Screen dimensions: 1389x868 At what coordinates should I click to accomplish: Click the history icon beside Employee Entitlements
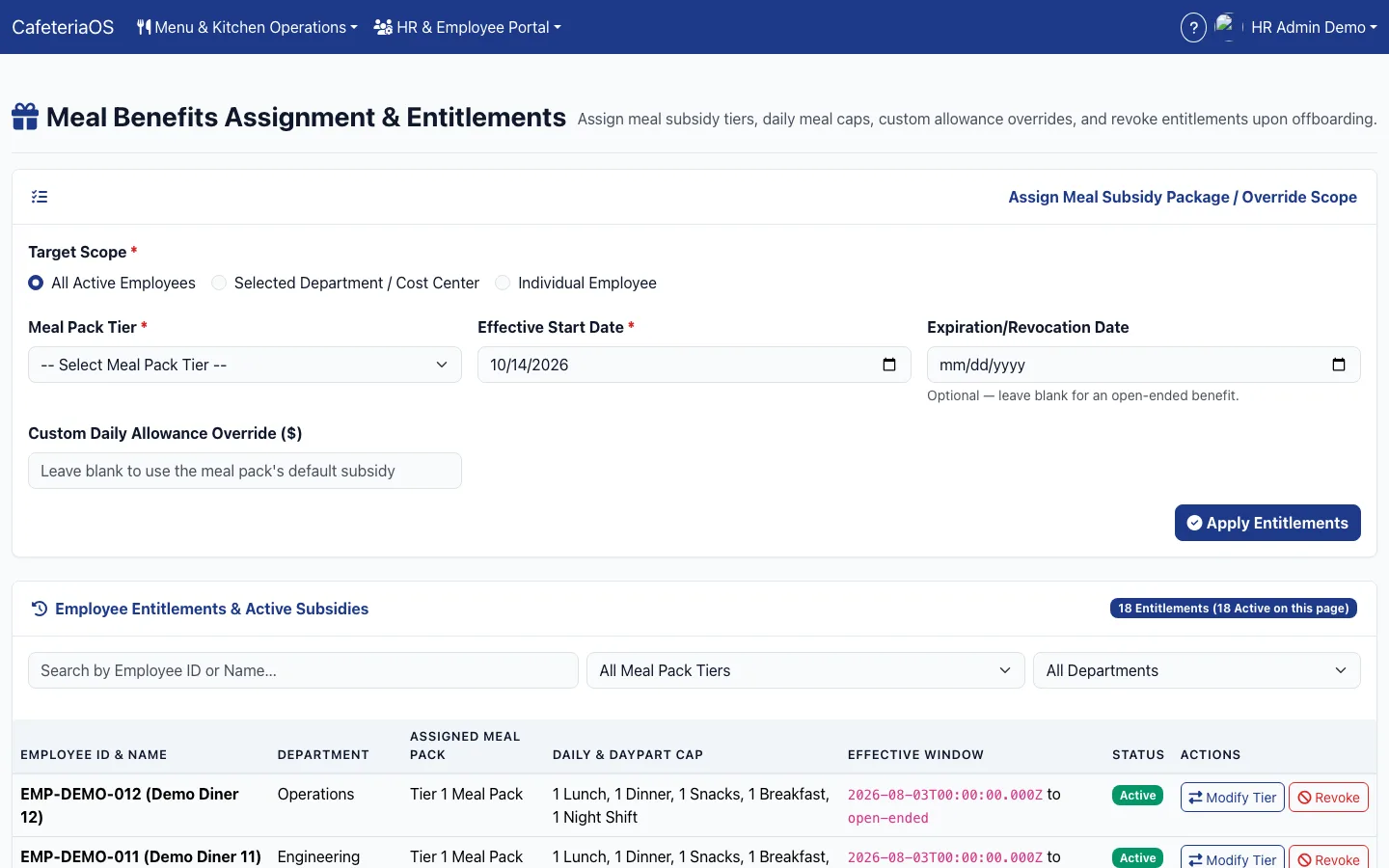click(x=40, y=609)
